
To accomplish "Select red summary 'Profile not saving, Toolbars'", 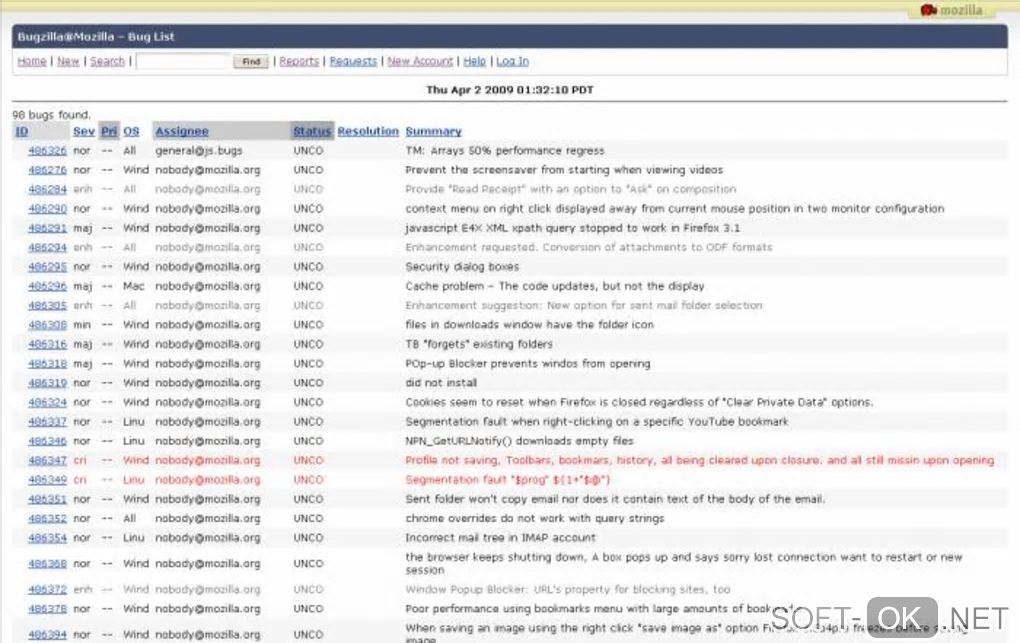I will click(700, 461).
